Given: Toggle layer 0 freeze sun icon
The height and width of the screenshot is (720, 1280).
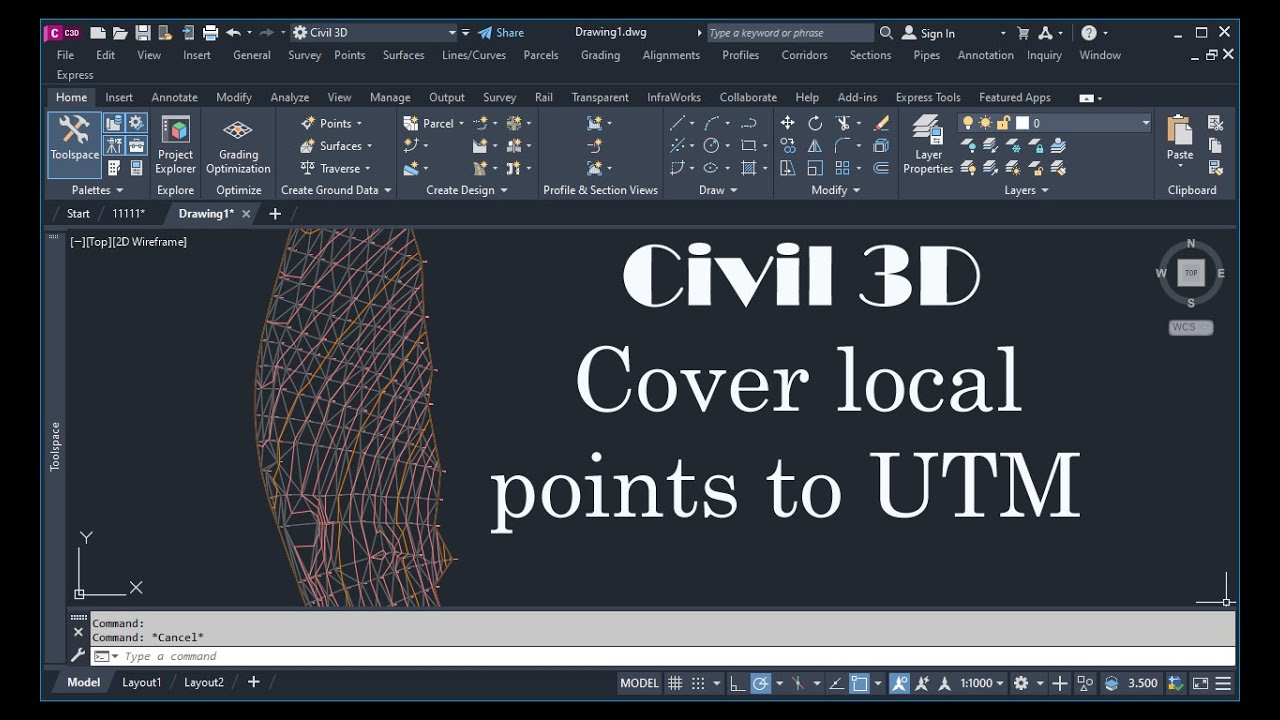Looking at the screenshot, I should 985,123.
